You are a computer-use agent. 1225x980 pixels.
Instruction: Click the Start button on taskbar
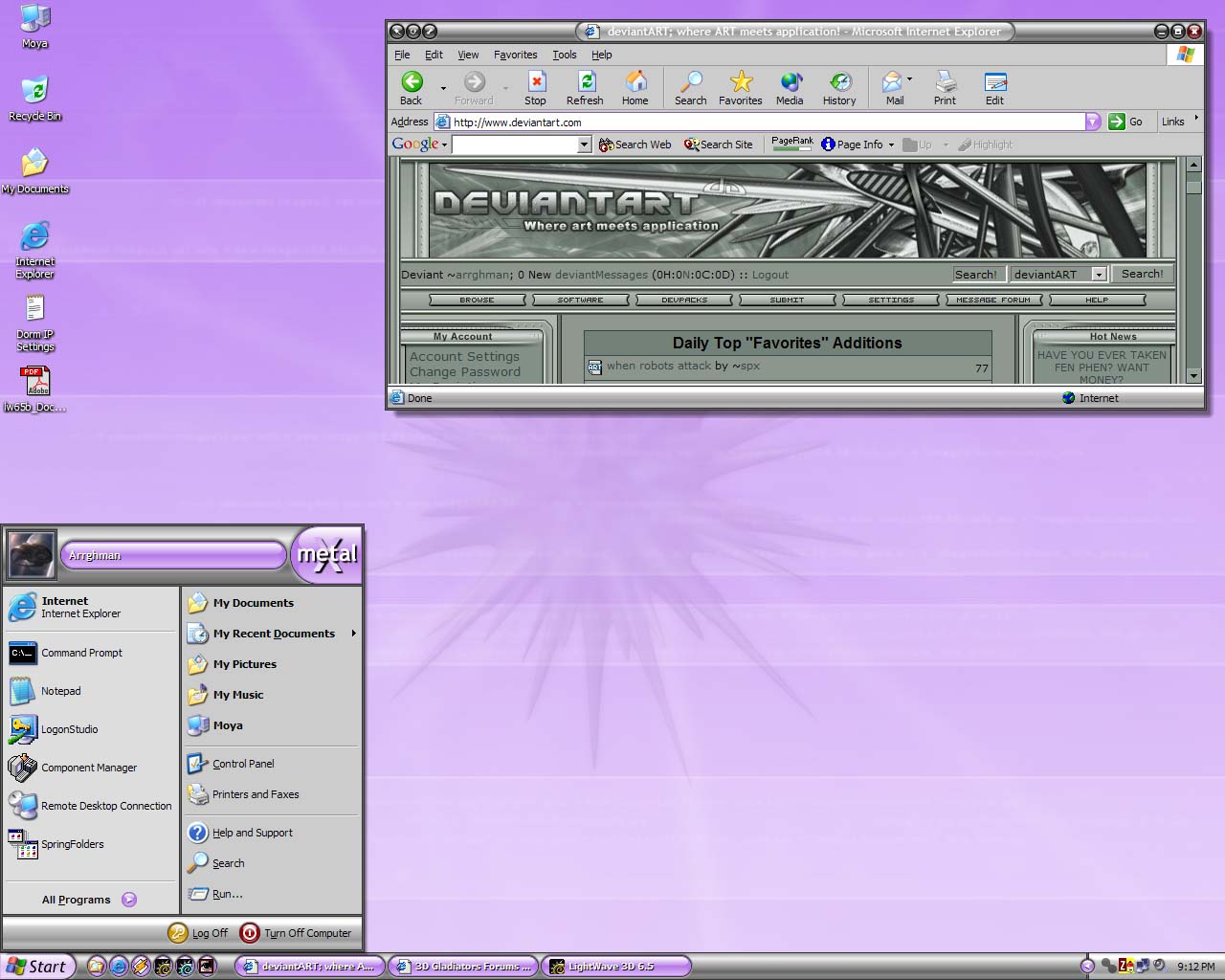(x=36, y=967)
